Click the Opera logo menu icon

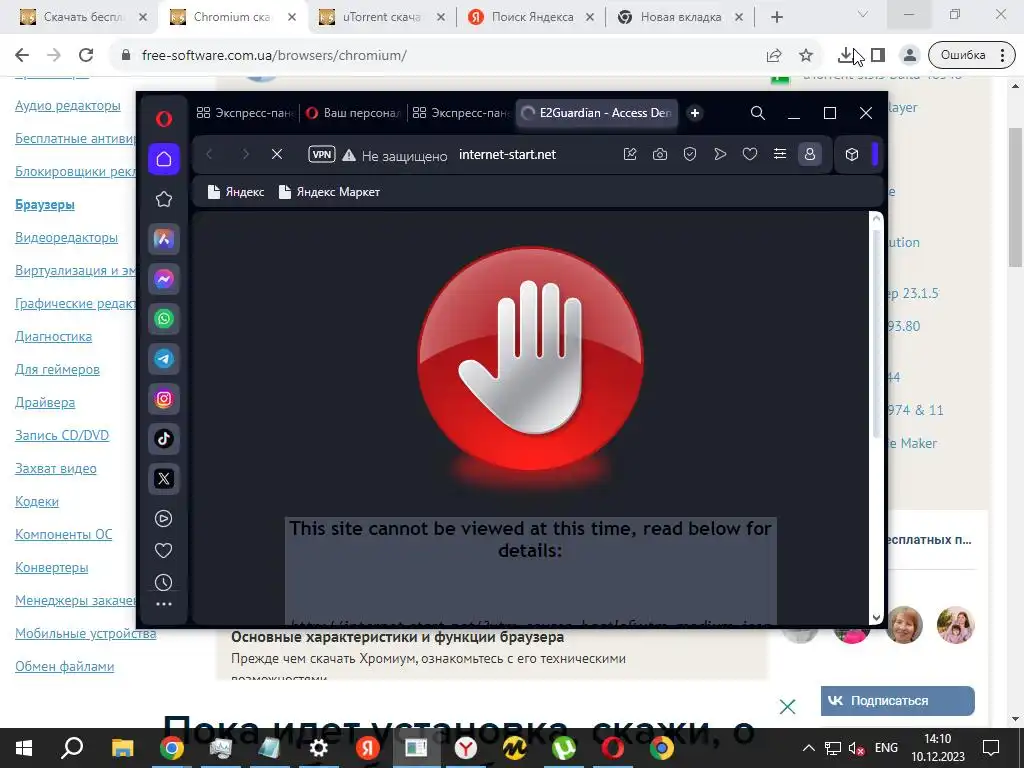pos(164,118)
